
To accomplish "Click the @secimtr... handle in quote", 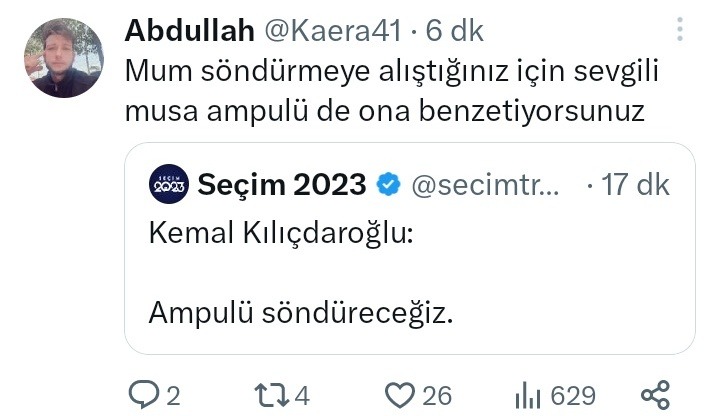I will coord(485,185).
